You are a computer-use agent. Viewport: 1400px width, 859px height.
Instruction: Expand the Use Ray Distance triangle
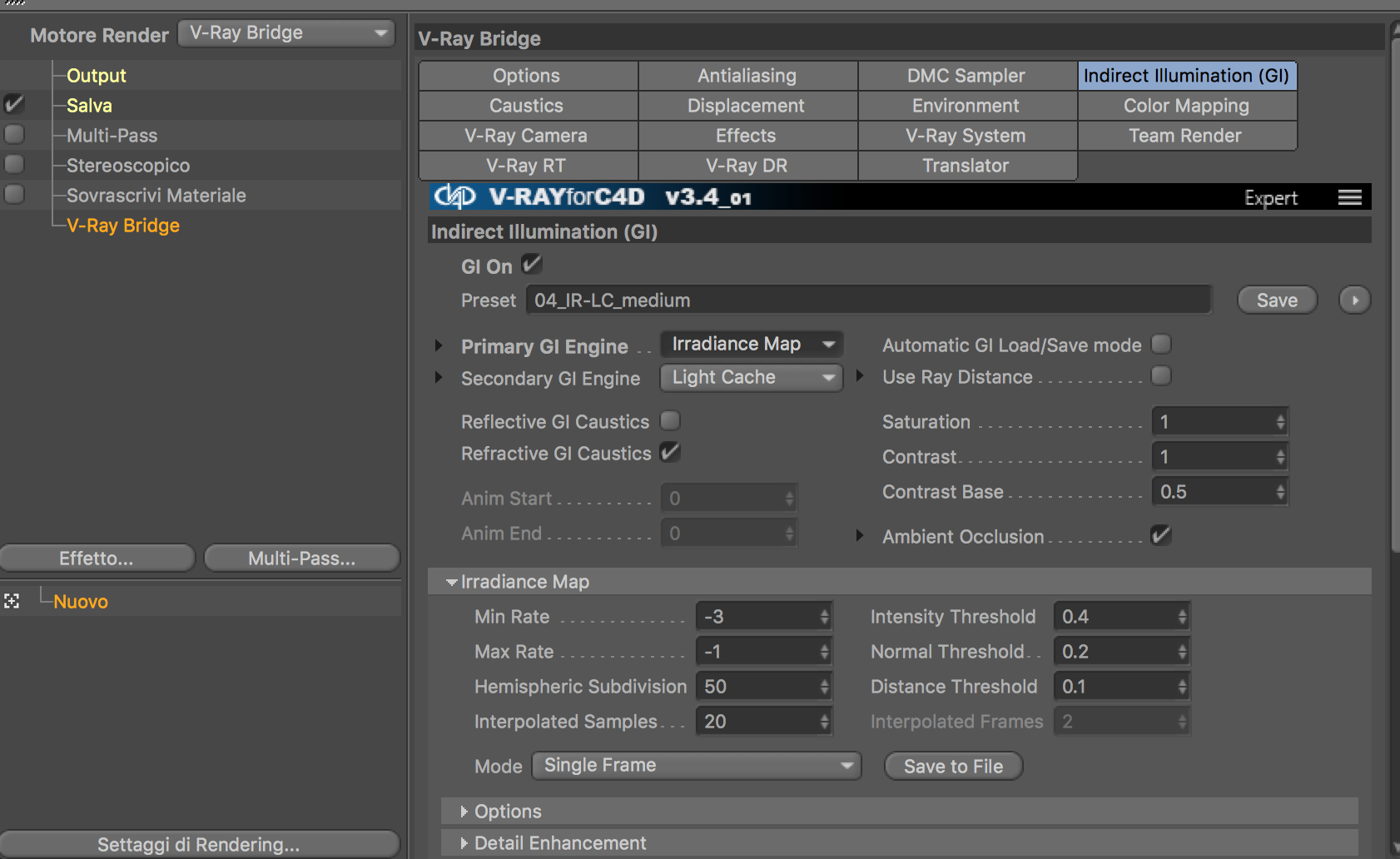(x=860, y=375)
